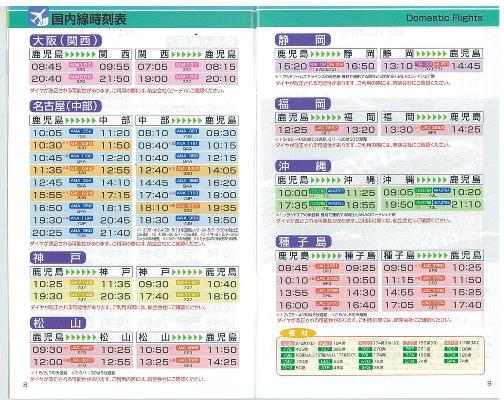The height and width of the screenshot is (400, 504).
Task: Click the pink flight badge on 20:40 Kansai flight
Action: pos(81,77)
